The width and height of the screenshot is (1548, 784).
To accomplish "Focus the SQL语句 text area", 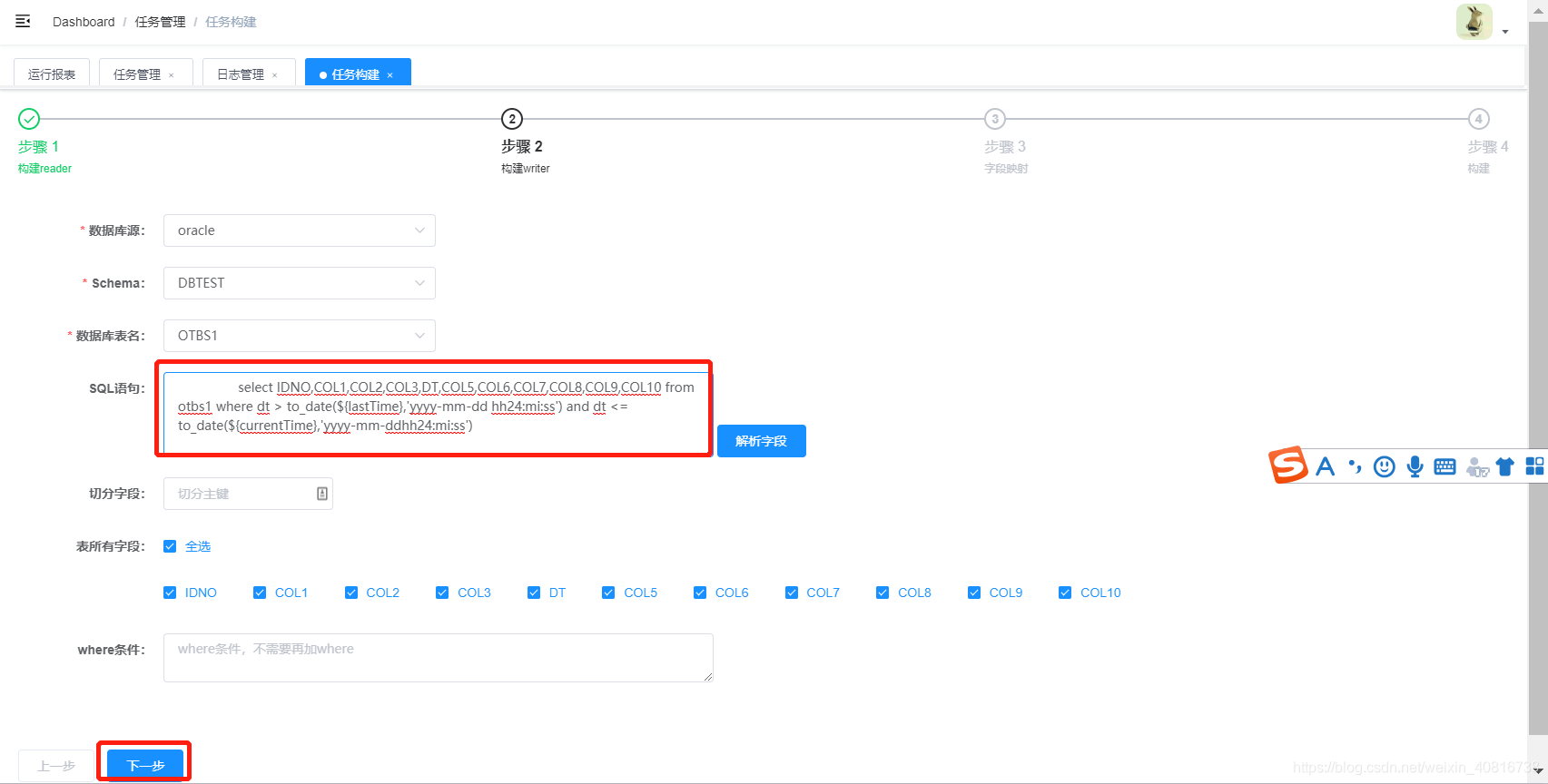I will click(x=436, y=412).
